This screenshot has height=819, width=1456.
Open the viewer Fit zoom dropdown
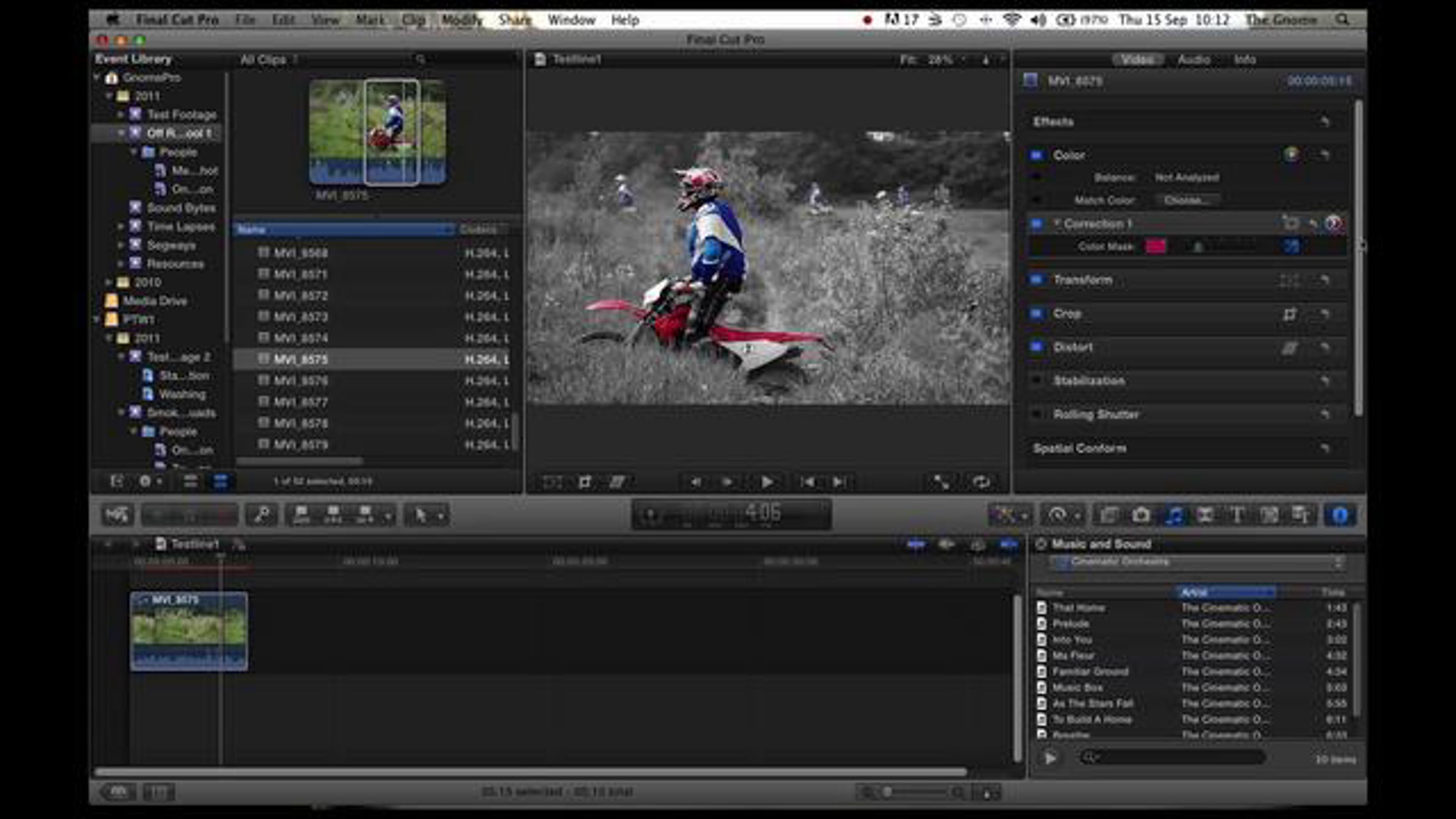tap(932, 59)
